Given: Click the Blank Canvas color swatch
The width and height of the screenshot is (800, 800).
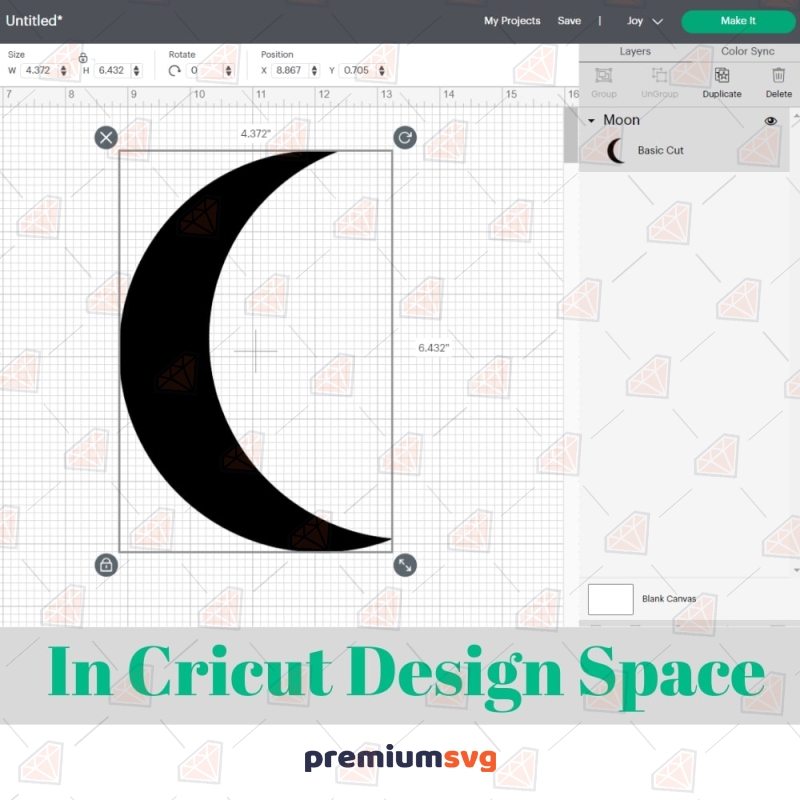Looking at the screenshot, I should 611,598.
